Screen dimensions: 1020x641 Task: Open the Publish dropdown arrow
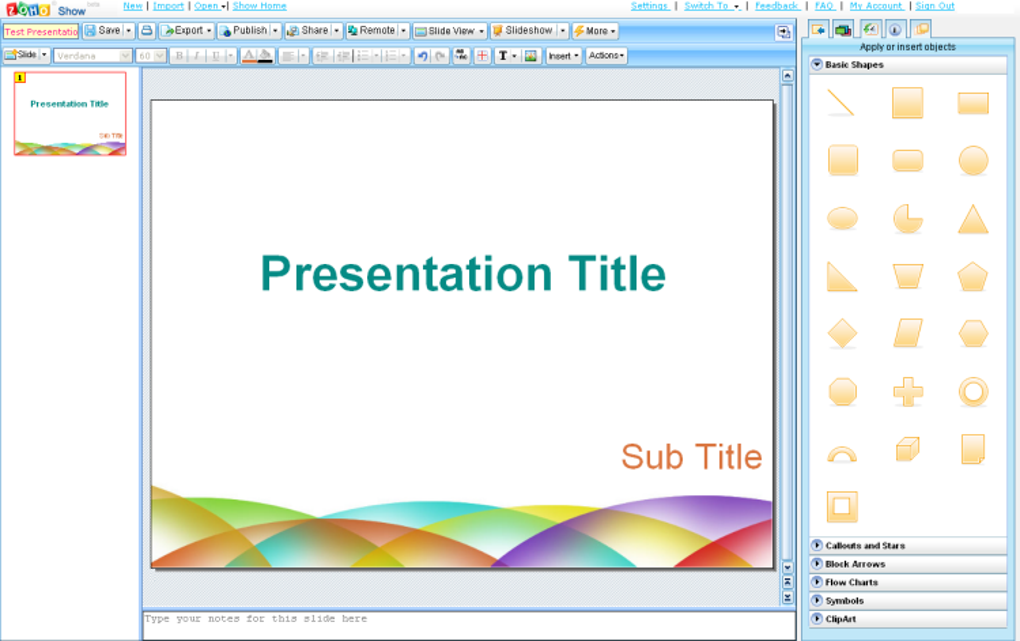(x=275, y=31)
